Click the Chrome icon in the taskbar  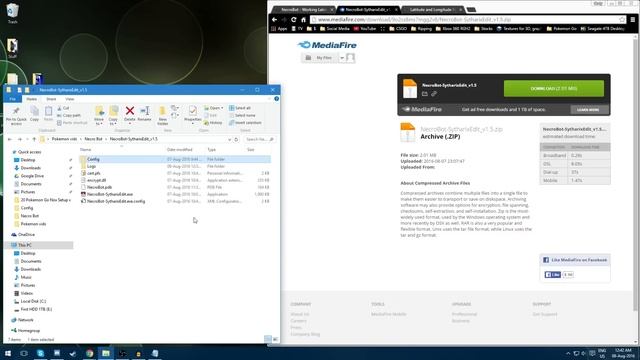click(89, 353)
